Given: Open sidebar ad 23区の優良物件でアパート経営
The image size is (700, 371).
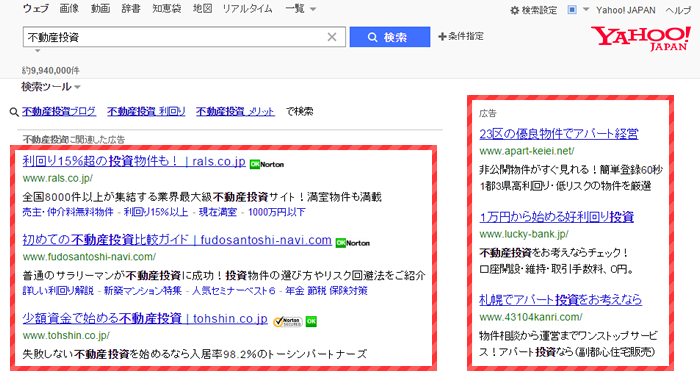Looking at the screenshot, I should pos(559,133).
